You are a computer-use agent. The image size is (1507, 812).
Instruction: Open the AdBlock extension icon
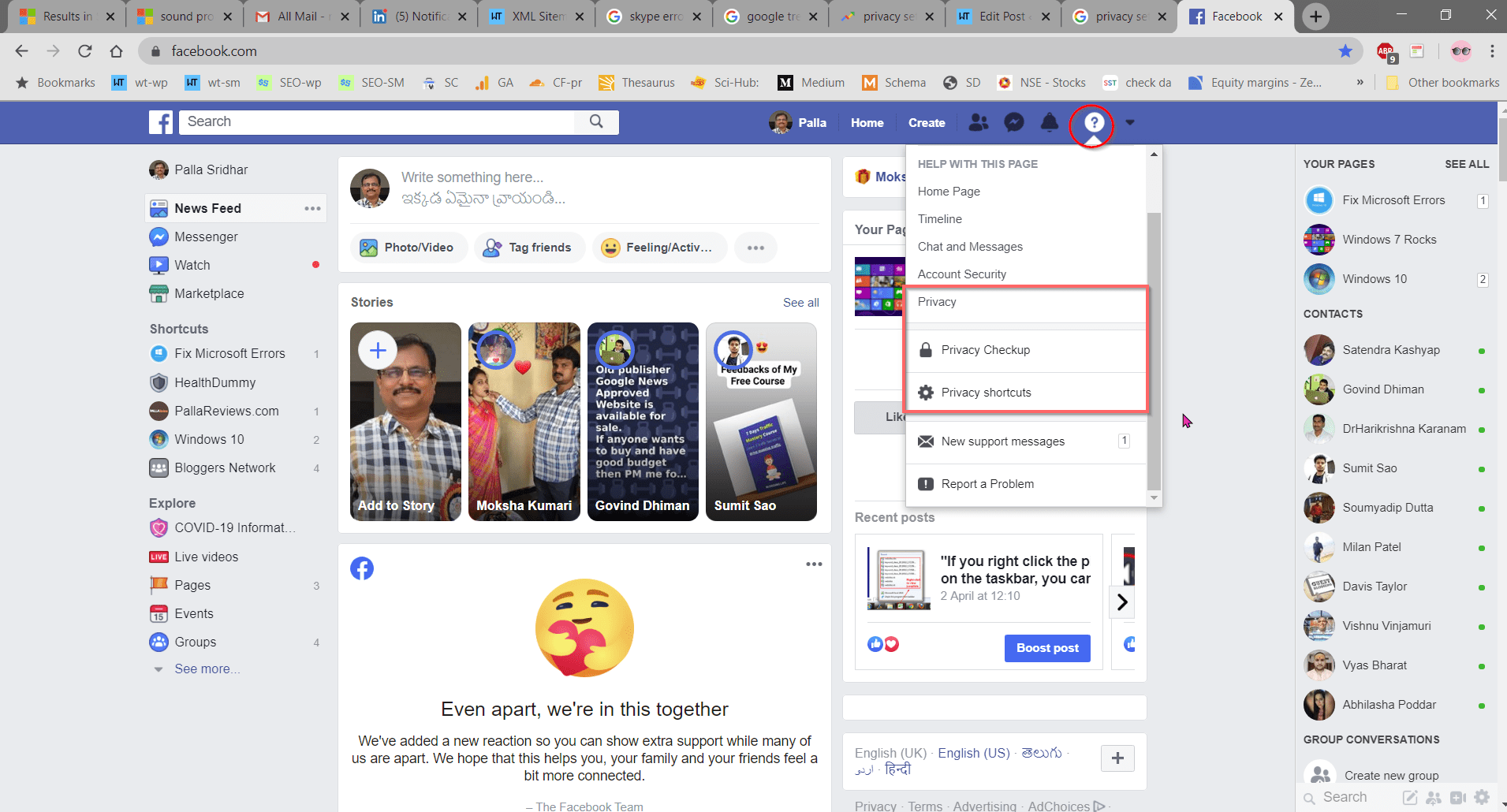tap(1386, 52)
